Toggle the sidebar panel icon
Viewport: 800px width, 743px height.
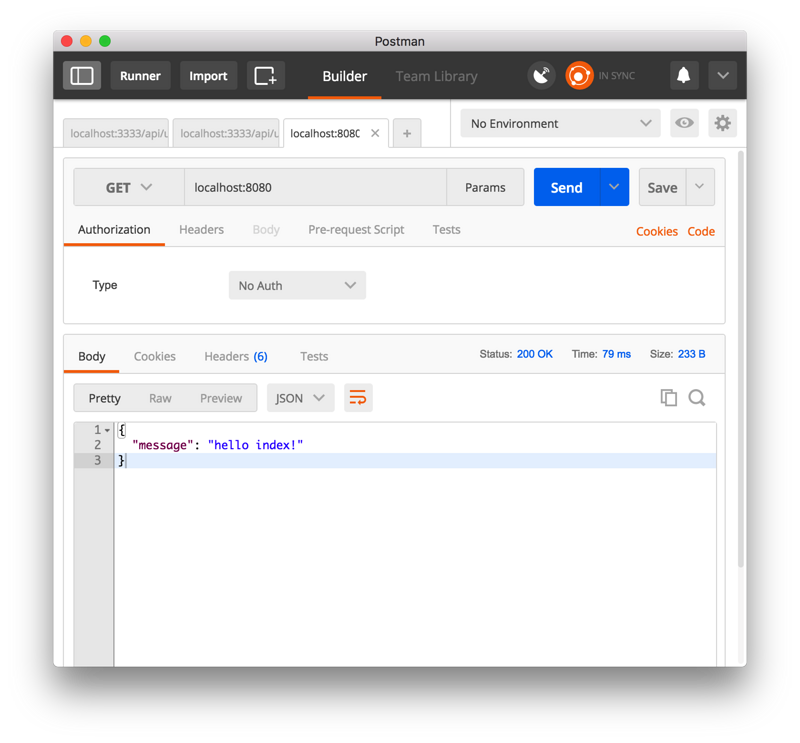pyautogui.click(x=82, y=76)
